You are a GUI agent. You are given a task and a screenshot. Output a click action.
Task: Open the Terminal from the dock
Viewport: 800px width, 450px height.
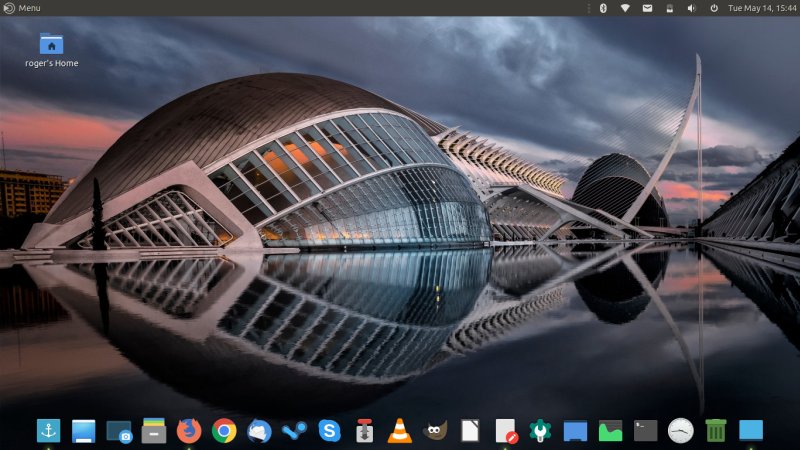[646, 431]
